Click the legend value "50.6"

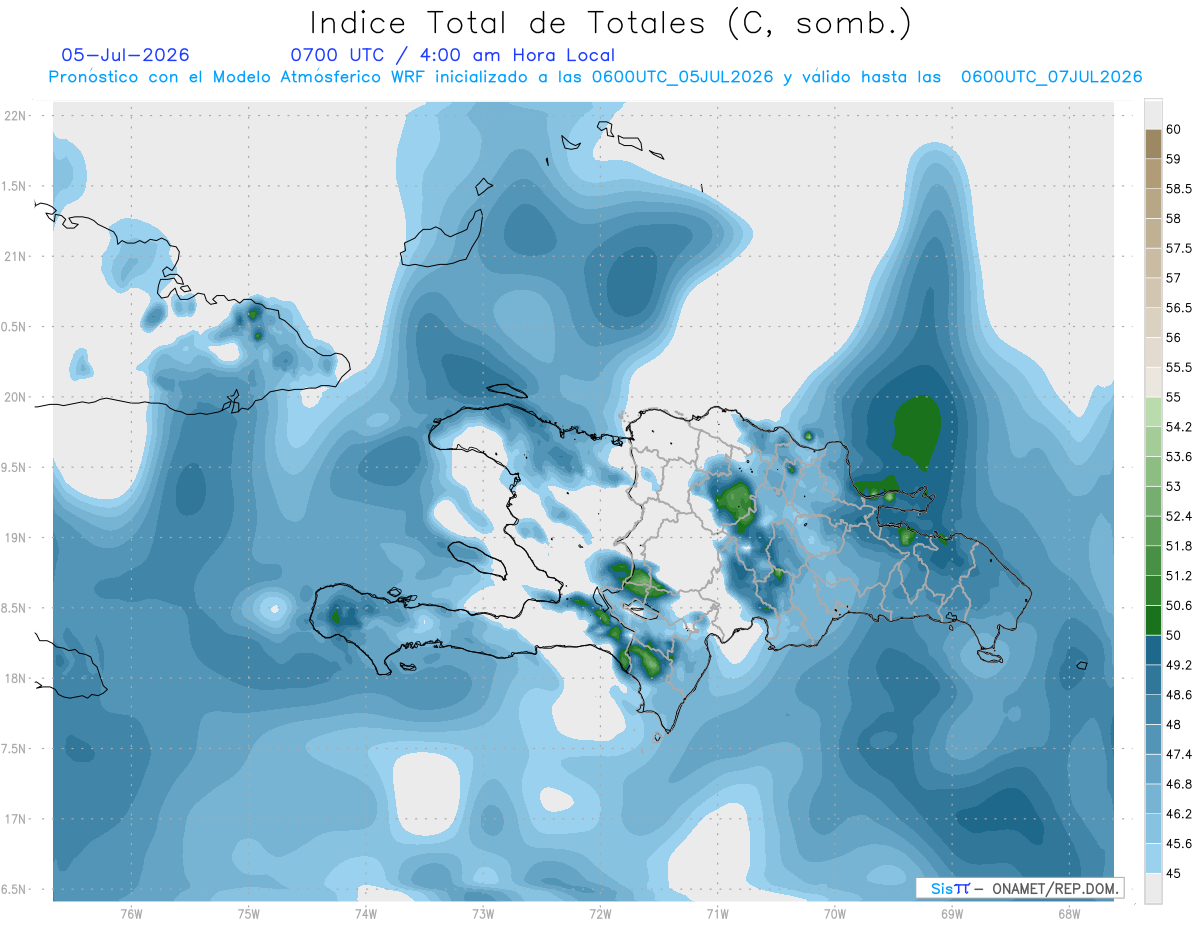(1179, 606)
